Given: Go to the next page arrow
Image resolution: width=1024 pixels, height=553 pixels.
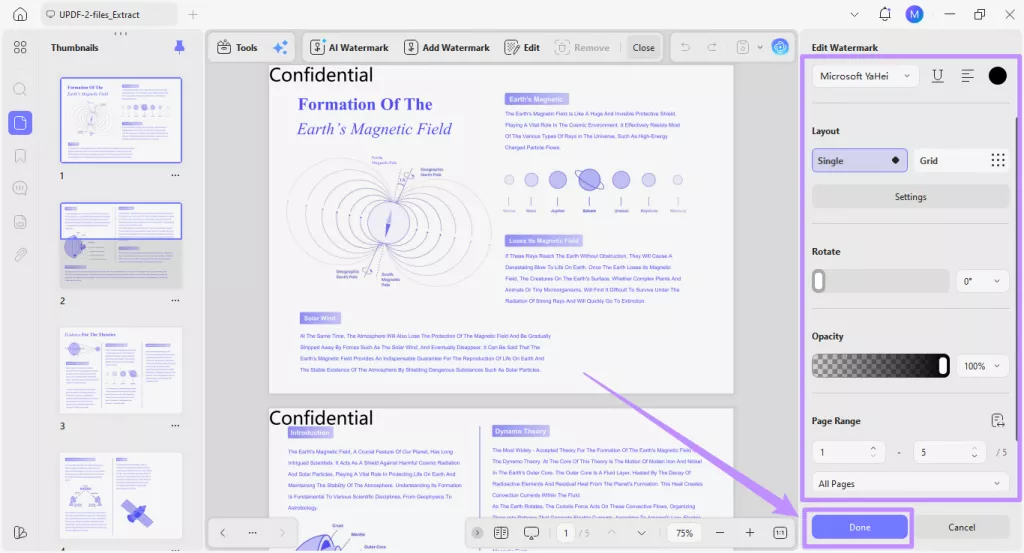Looking at the screenshot, I should click(641, 533).
